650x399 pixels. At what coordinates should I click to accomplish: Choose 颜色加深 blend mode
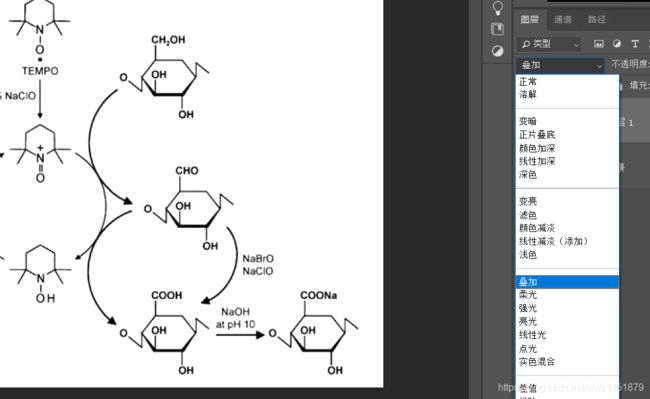pyautogui.click(x=567, y=148)
